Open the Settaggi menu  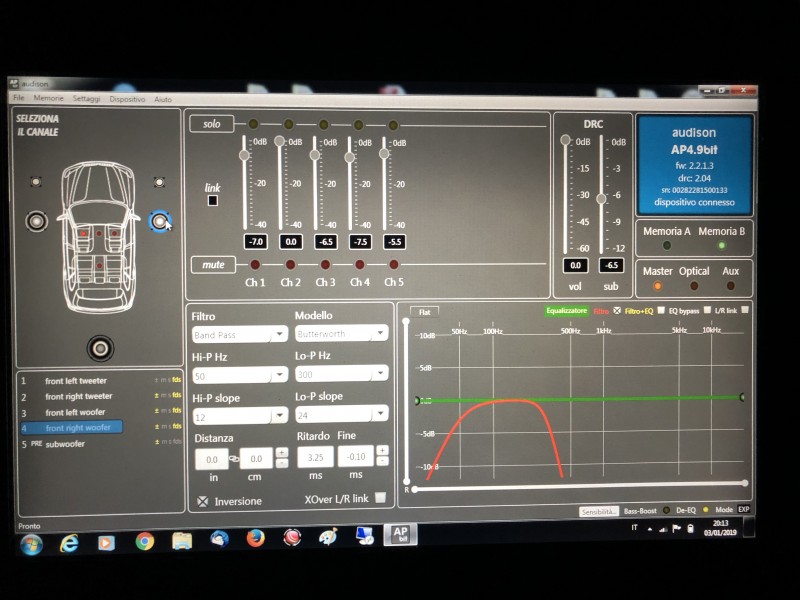pos(86,98)
